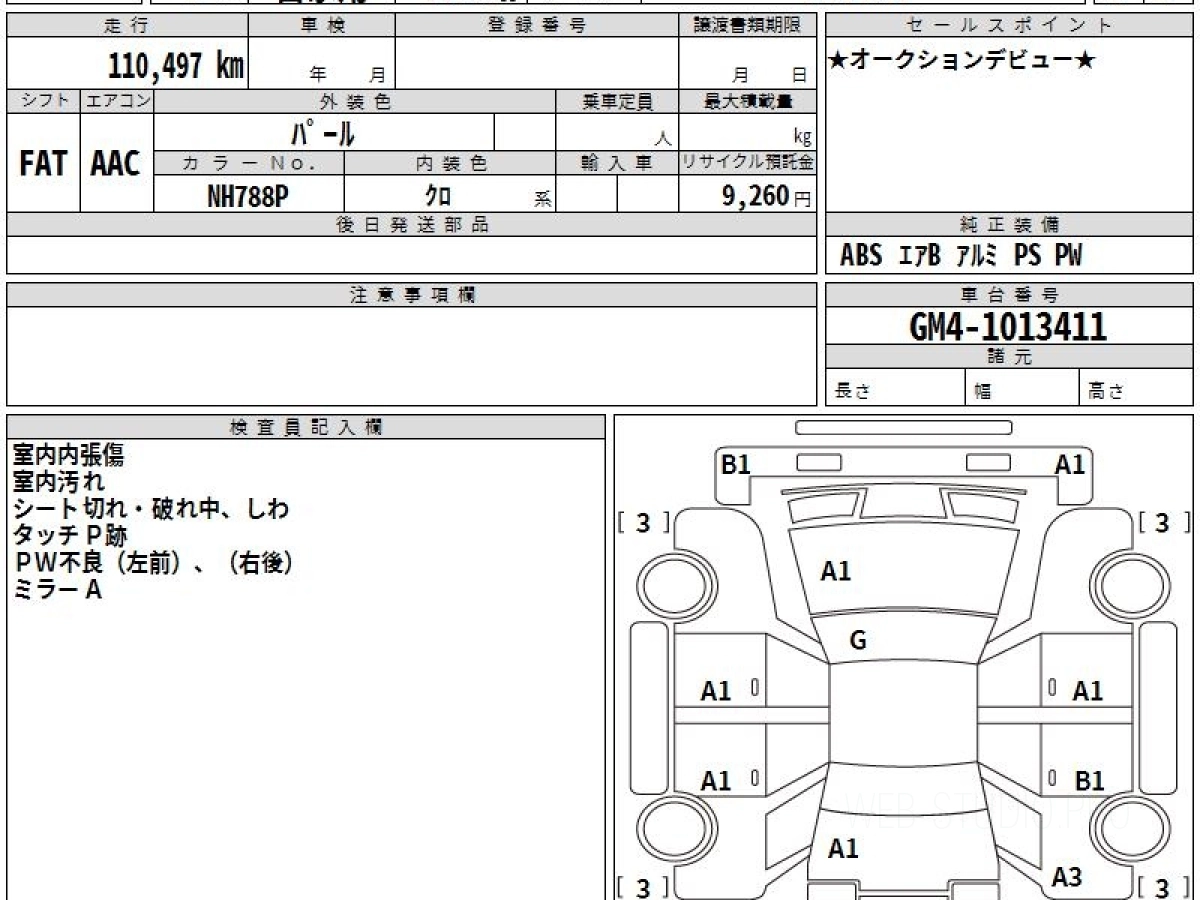This screenshot has width=1200, height=900.
Task: Click the 車検 column header
Action: click(322, 26)
